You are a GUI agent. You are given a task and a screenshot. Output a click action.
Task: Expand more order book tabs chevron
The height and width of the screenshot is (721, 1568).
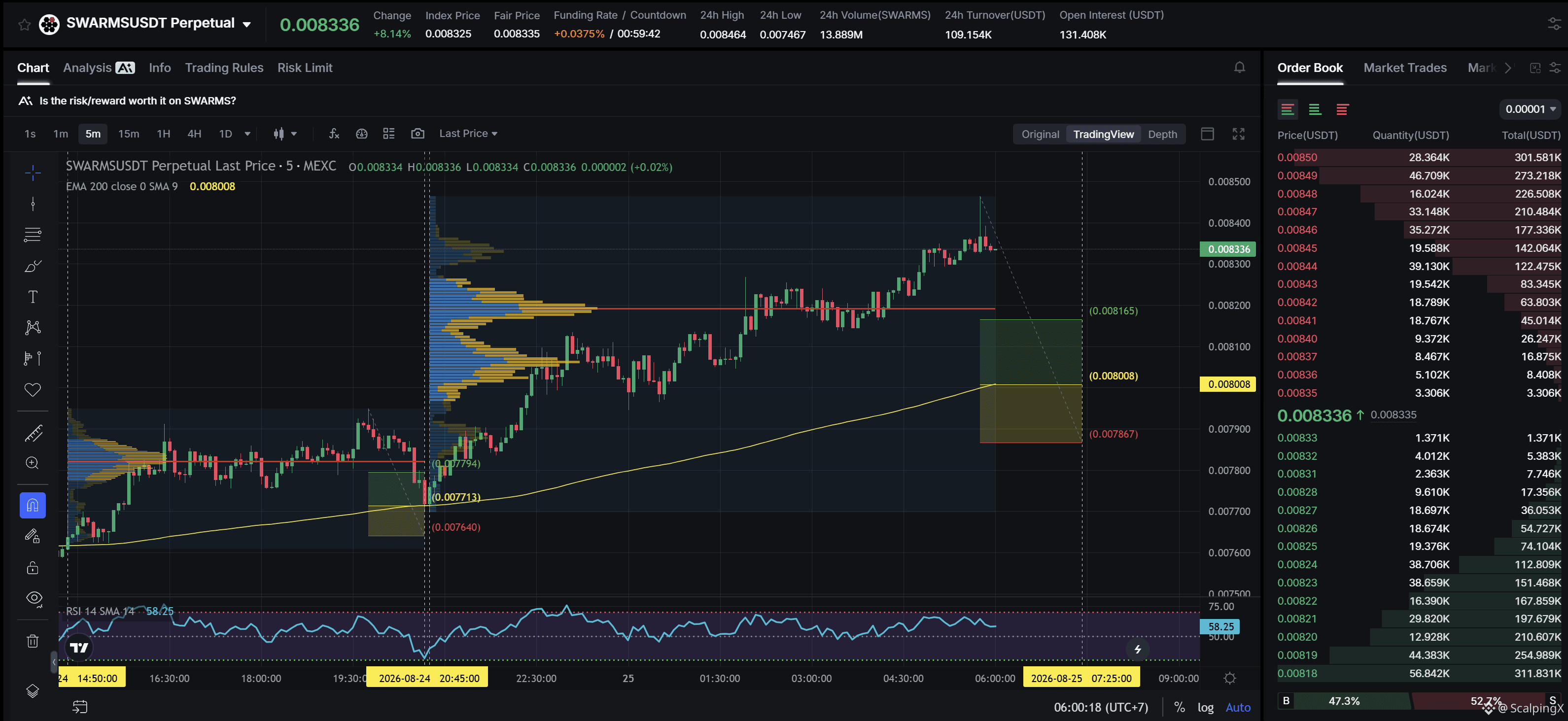coord(1508,68)
